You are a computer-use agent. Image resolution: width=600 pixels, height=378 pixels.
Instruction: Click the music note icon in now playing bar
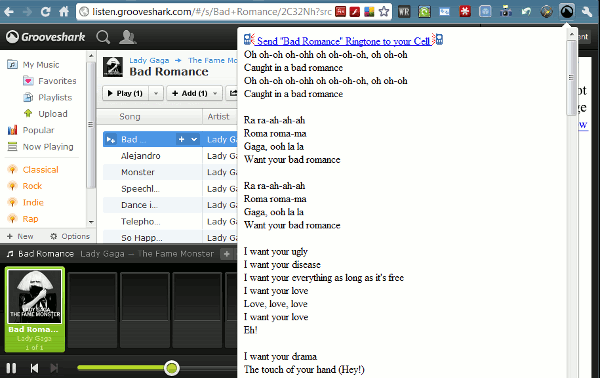point(10,254)
